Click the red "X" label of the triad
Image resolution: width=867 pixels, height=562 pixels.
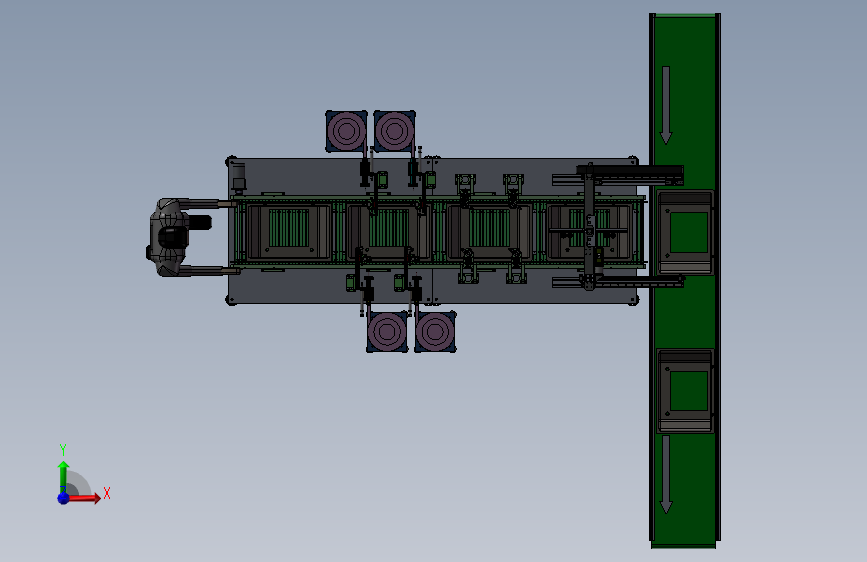[107, 493]
